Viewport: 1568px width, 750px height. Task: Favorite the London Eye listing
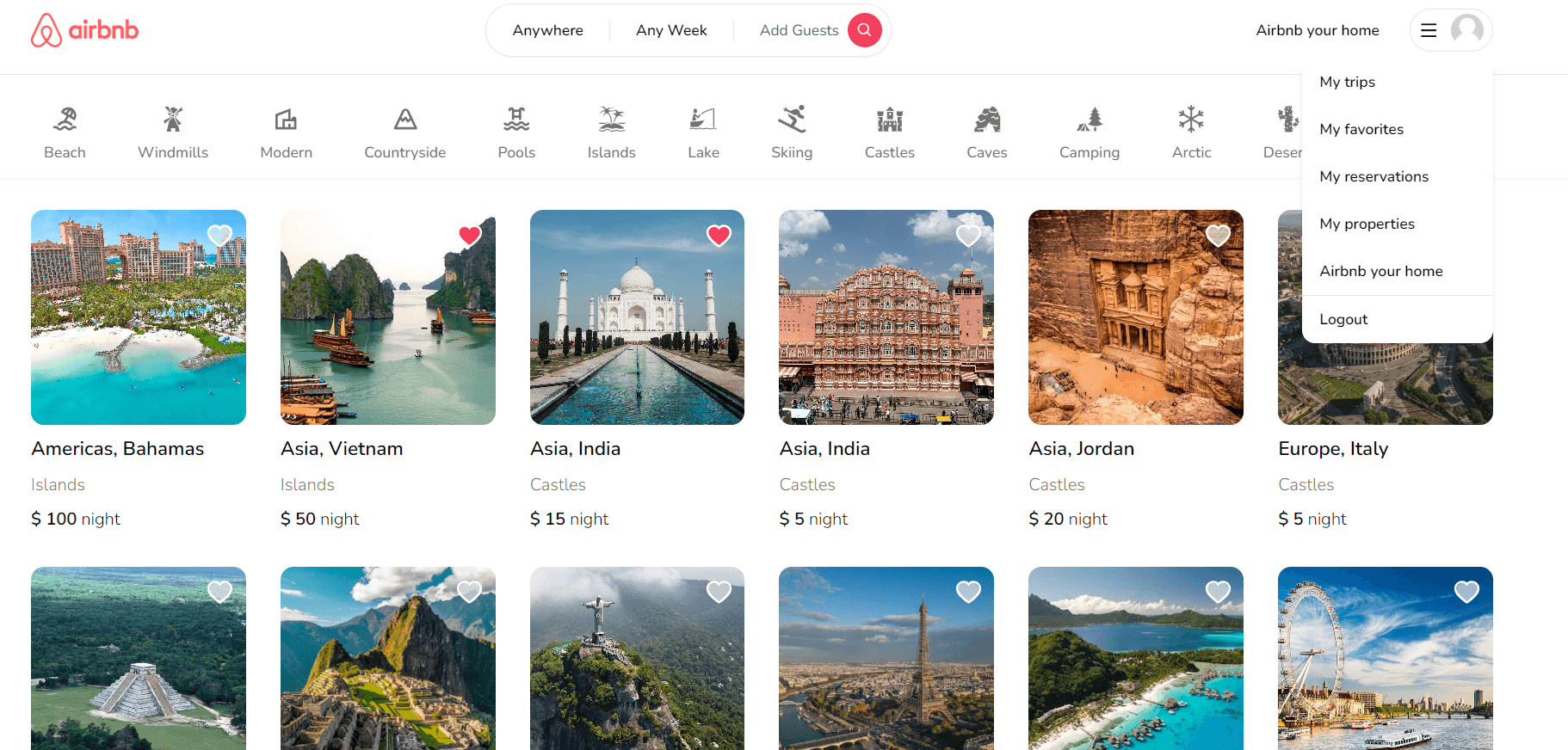pyautogui.click(x=1466, y=592)
